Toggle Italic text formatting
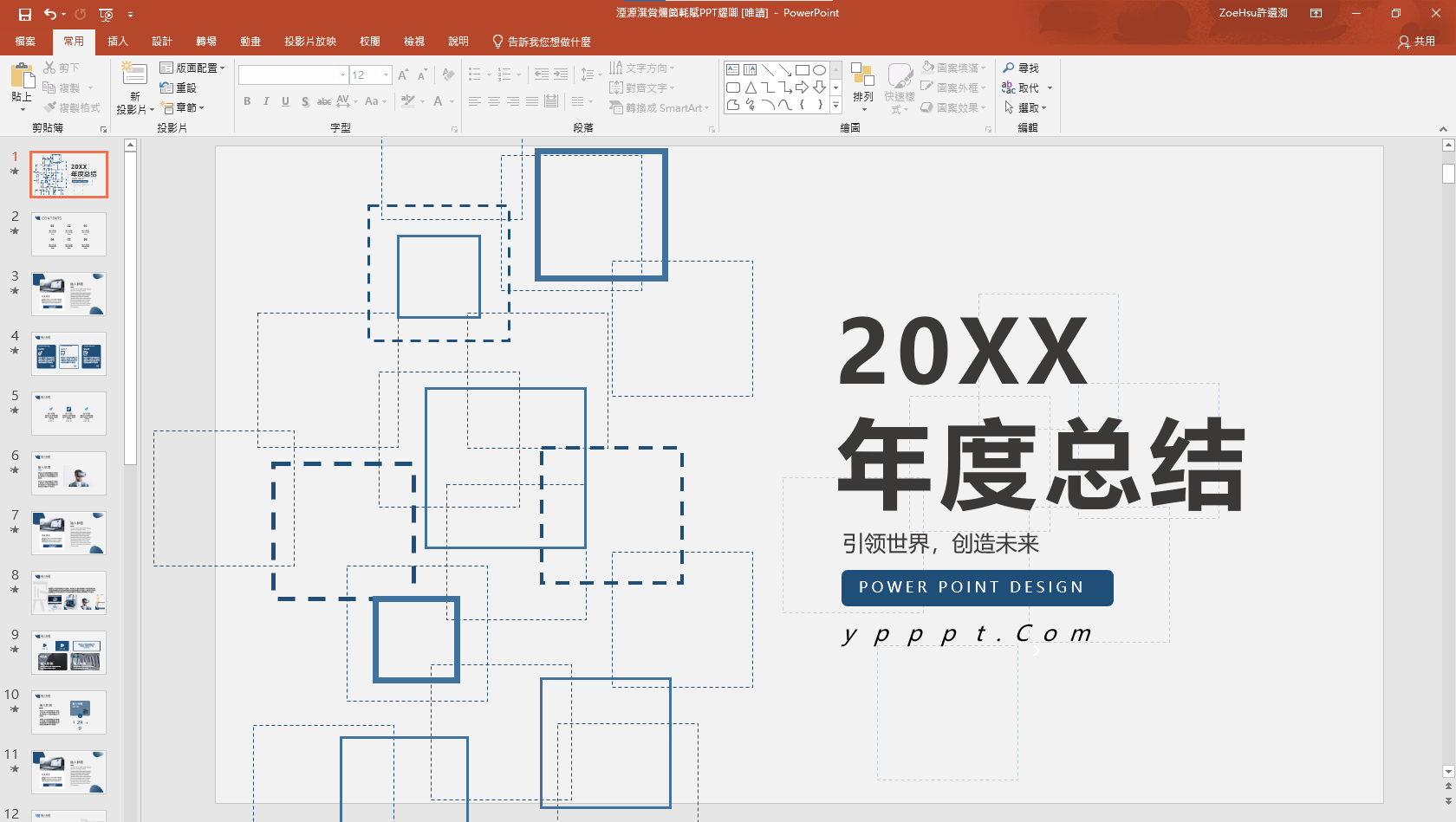This screenshot has width=1456, height=822. 266,101
